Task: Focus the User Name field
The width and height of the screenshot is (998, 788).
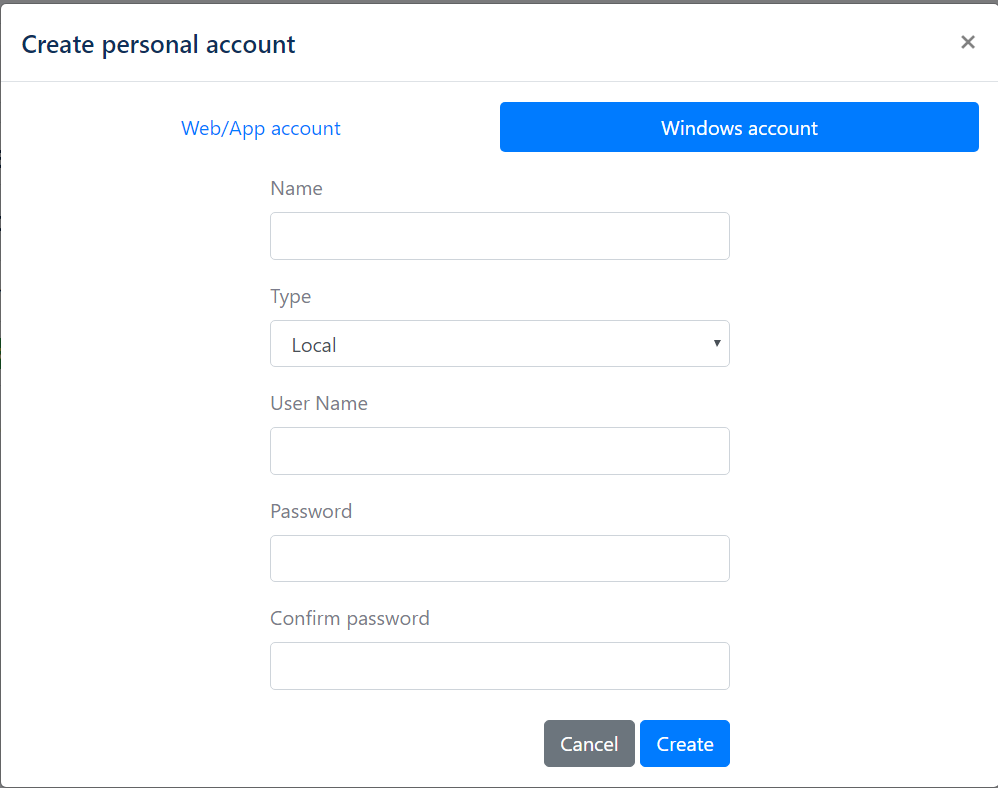Action: tap(500, 451)
